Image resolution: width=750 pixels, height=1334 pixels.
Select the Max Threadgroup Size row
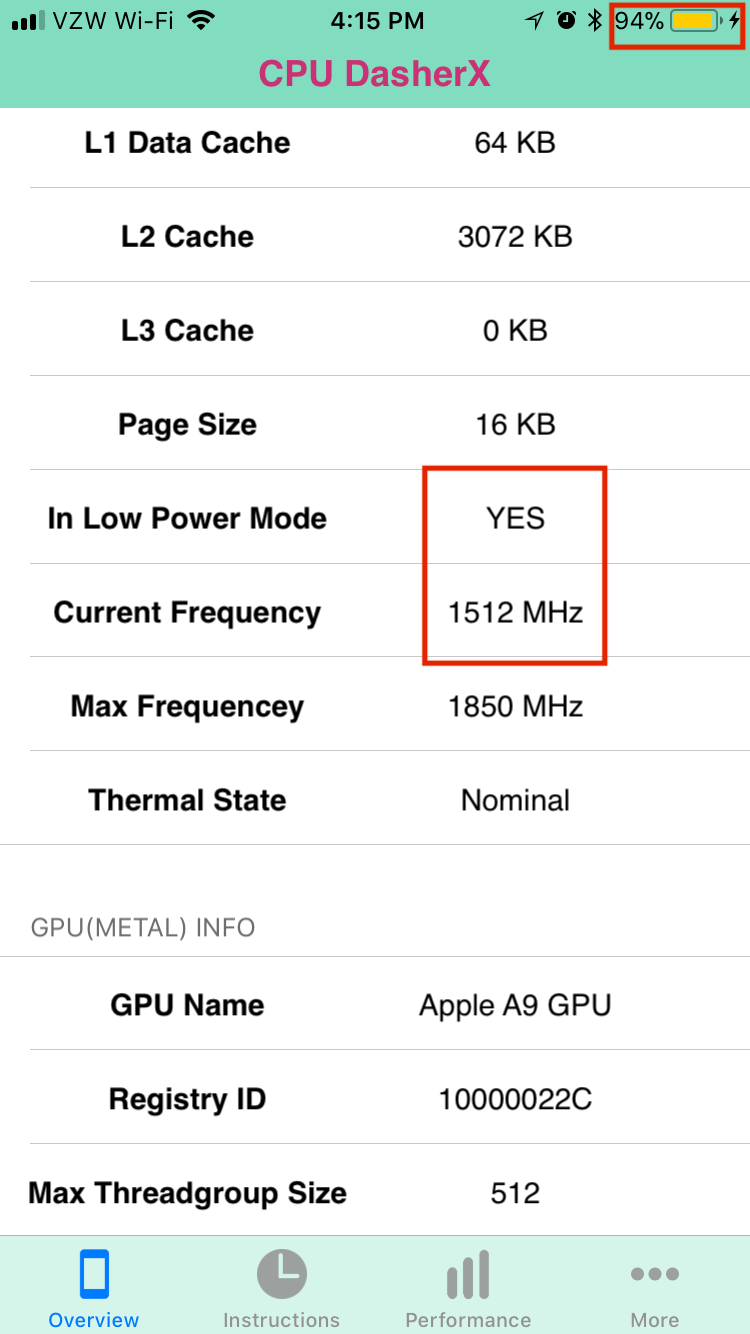click(375, 1192)
